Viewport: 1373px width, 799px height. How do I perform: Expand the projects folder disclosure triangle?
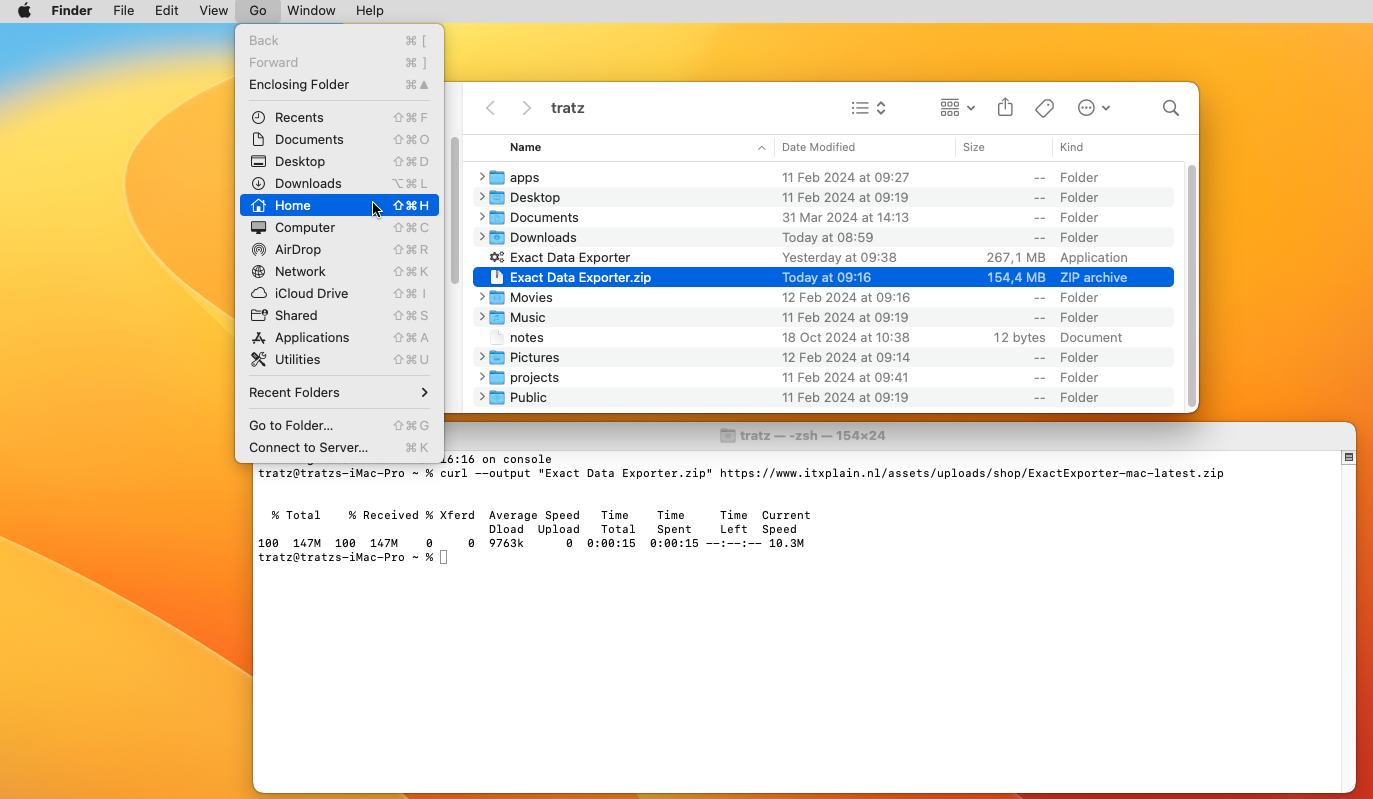(482, 377)
